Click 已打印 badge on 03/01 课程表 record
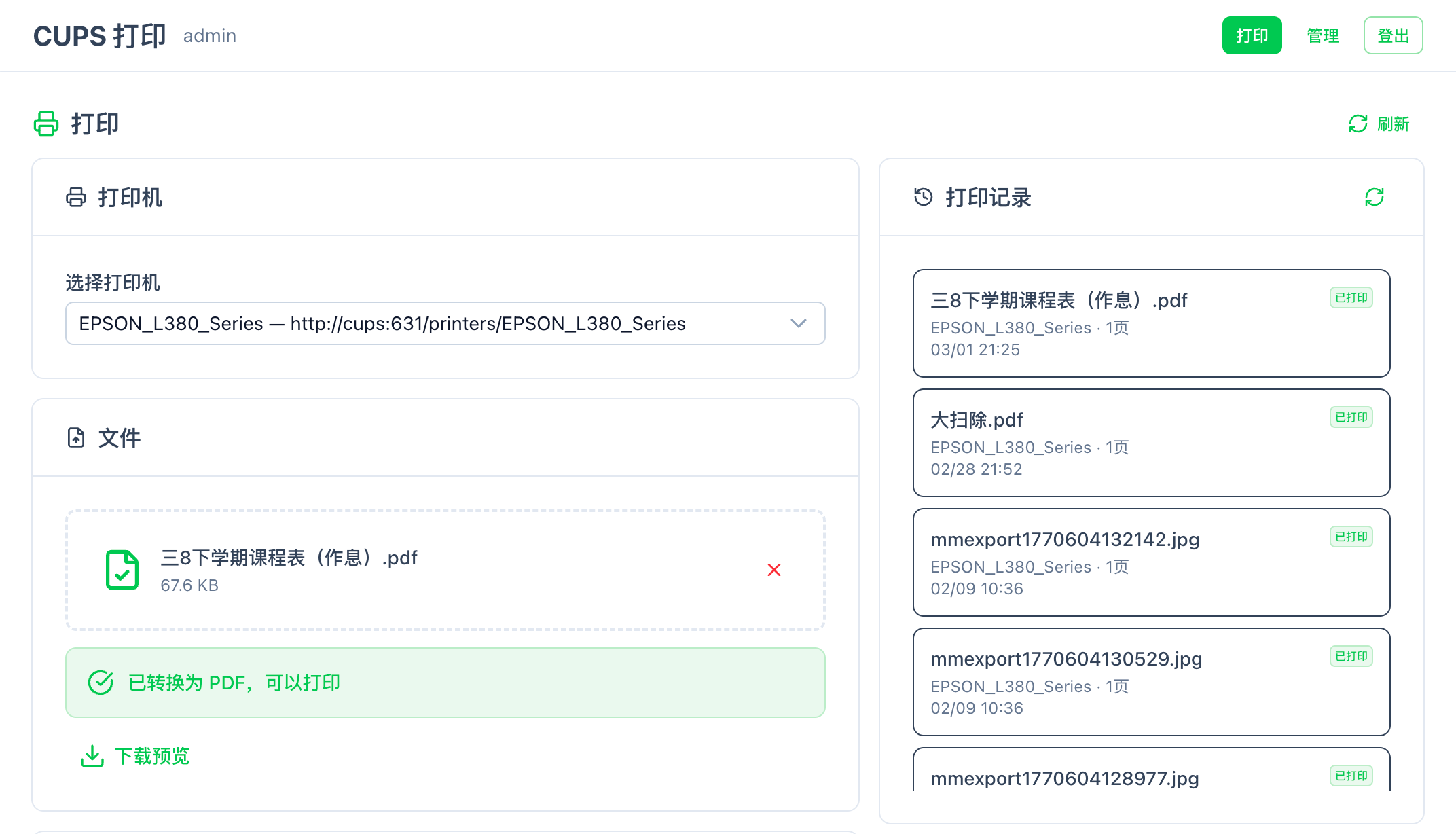Screen dimensions: 1456x834 (1351, 297)
